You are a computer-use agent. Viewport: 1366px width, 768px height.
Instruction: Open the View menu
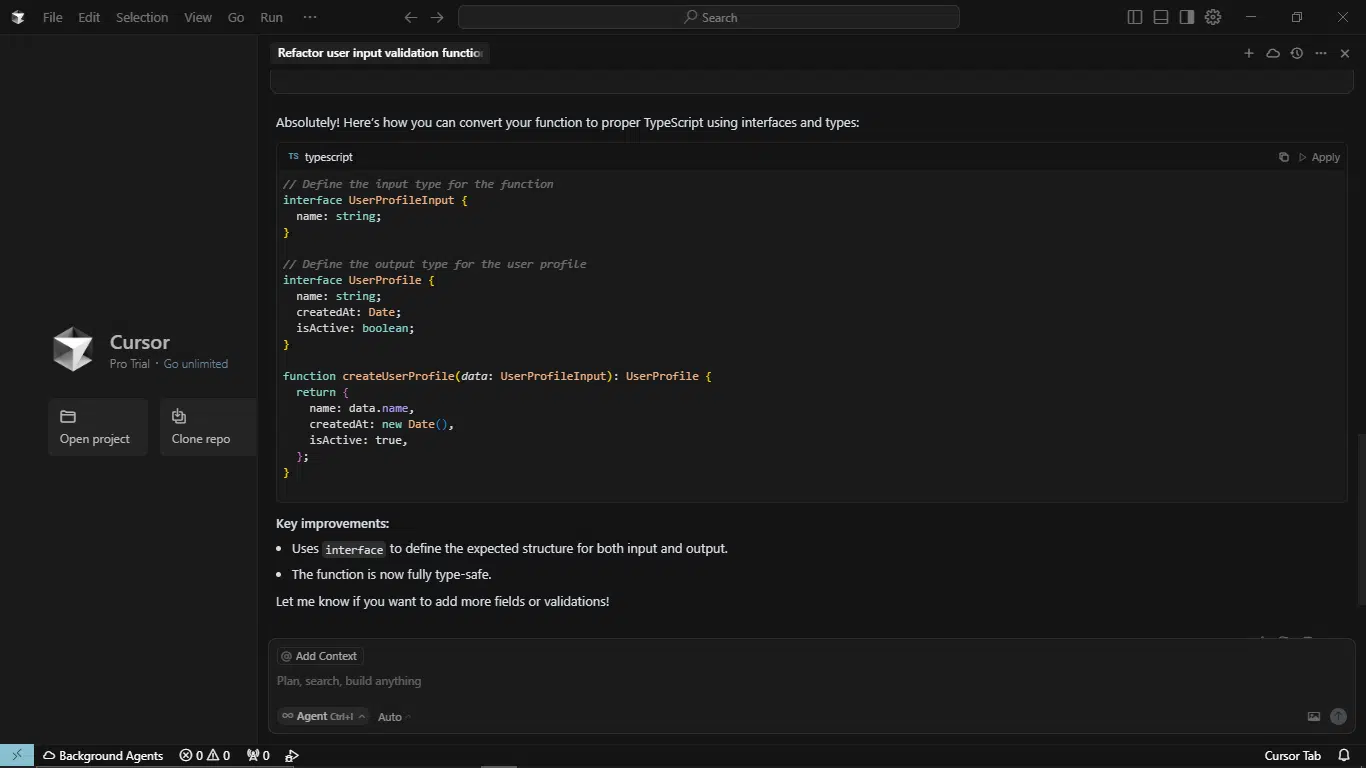(x=198, y=17)
